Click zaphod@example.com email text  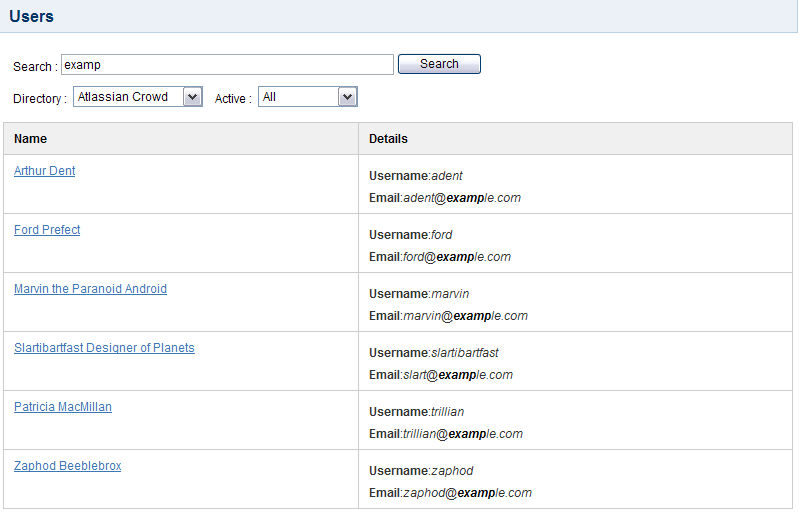[x=467, y=493]
